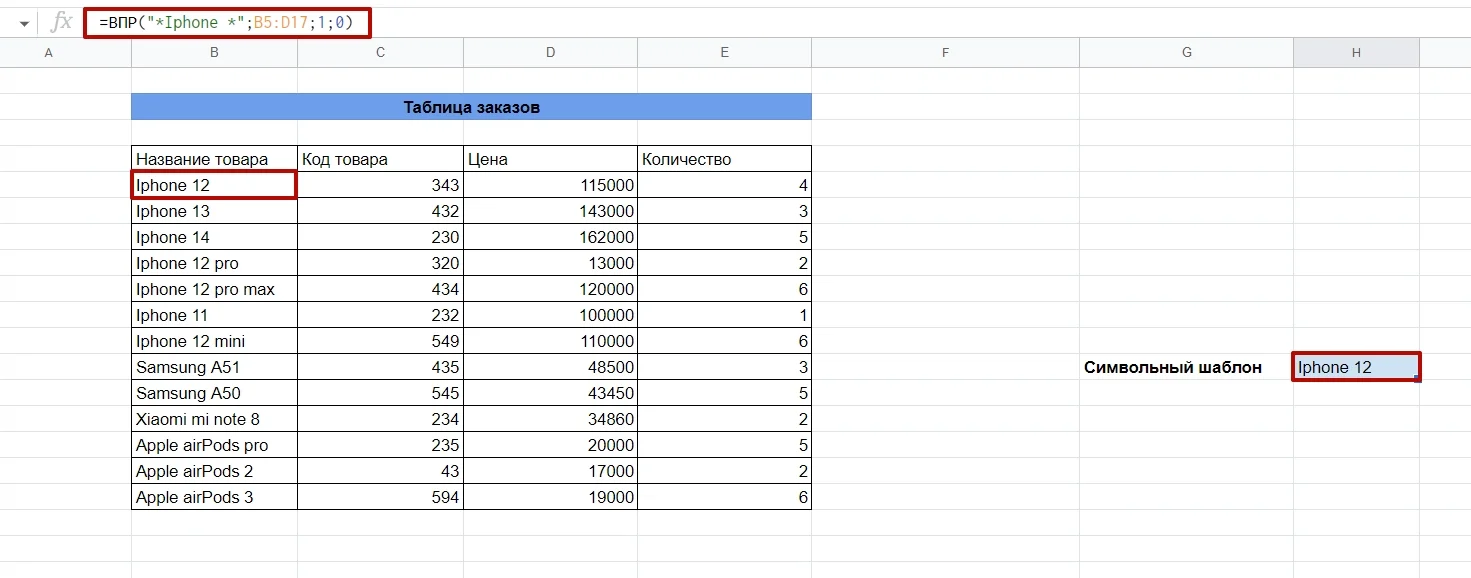Select the 'Xiaomi mi note 8' cell
The image size is (1471, 578).
(214, 419)
